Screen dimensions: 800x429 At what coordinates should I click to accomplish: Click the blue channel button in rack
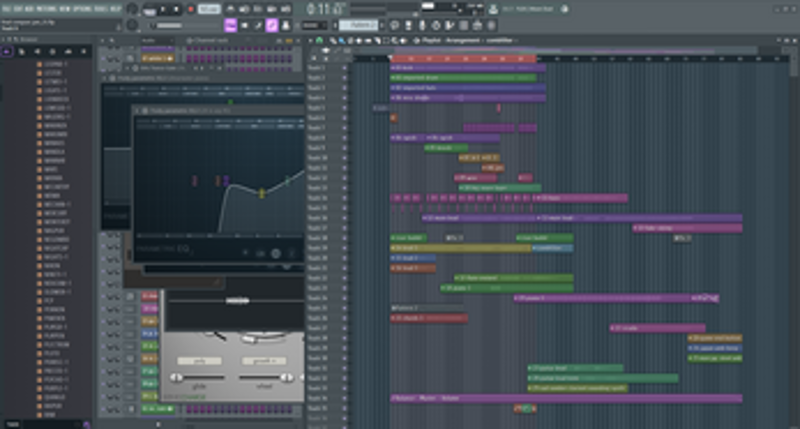click(x=149, y=334)
